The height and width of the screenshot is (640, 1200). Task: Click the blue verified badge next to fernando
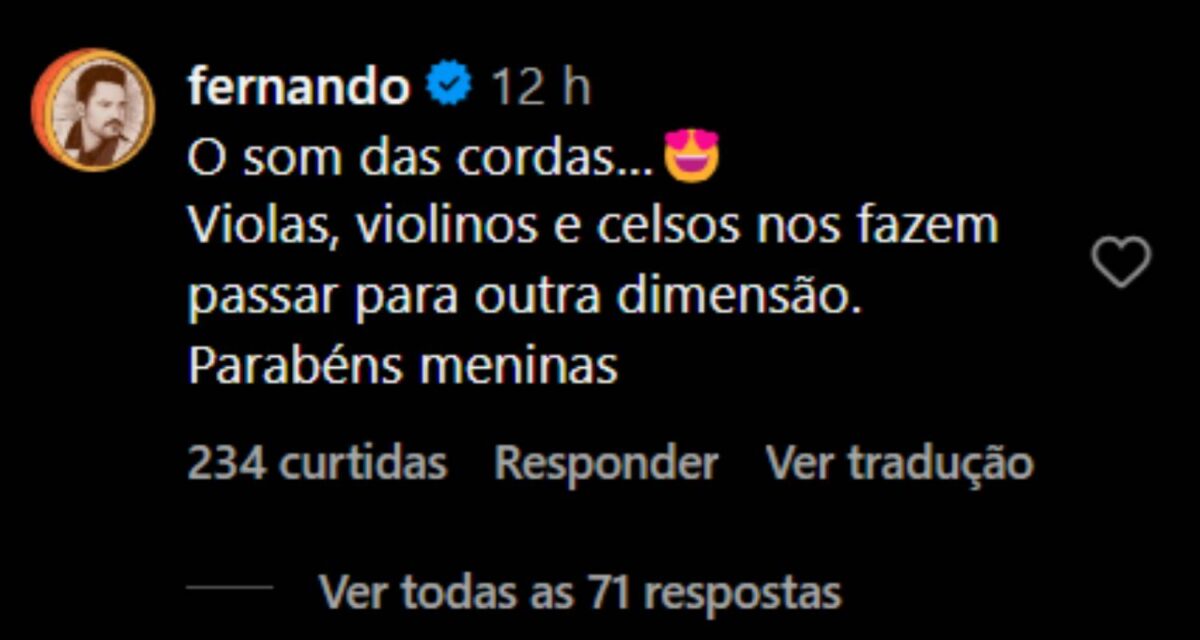(x=450, y=88)
